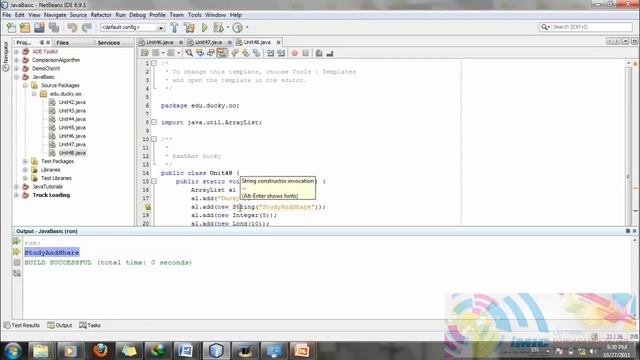Click the Save All toolbar icon
The height and width of the screenshot is (360, 640).
pyautogui.click(x=54, y=27)
